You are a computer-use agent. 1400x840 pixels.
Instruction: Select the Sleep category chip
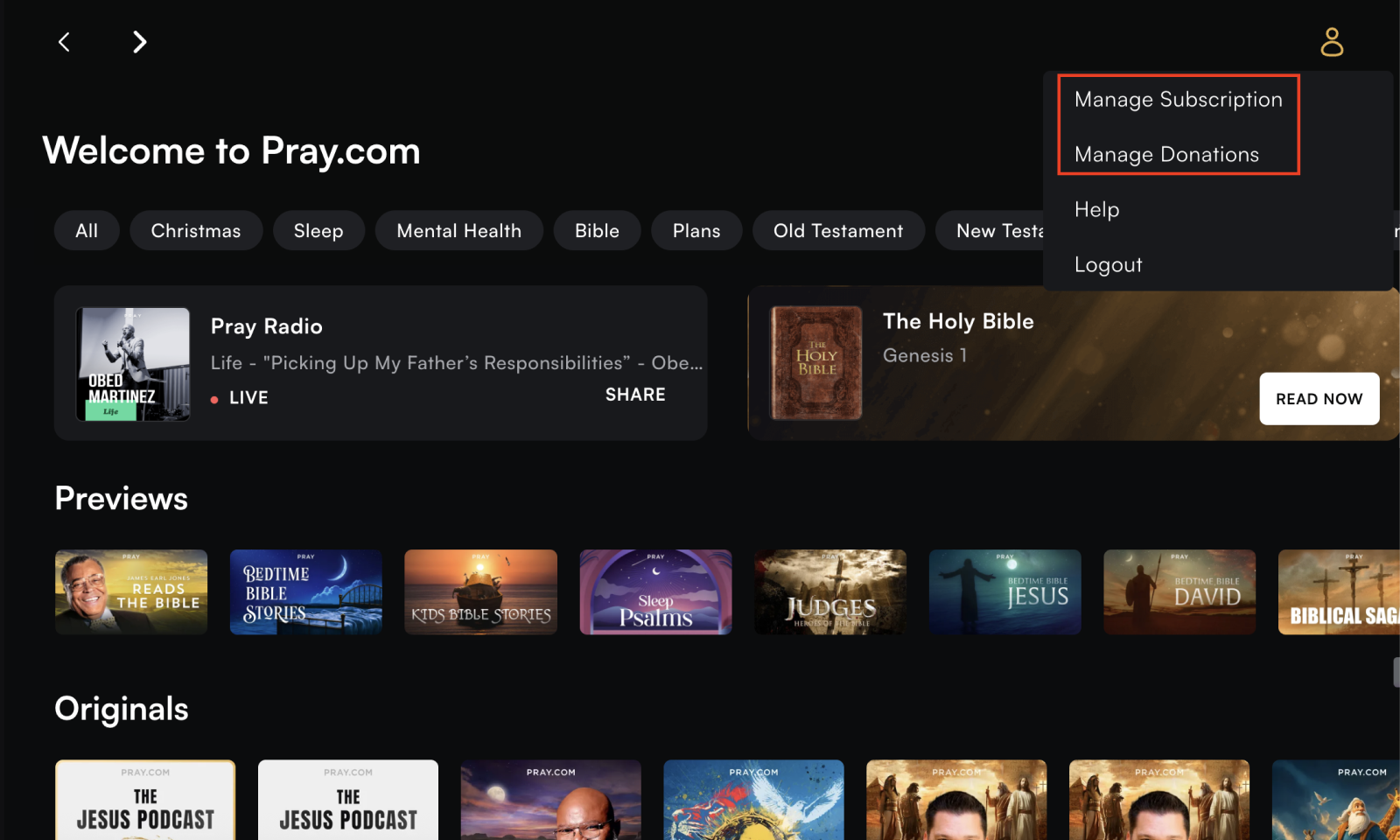[x=318, y=231]
